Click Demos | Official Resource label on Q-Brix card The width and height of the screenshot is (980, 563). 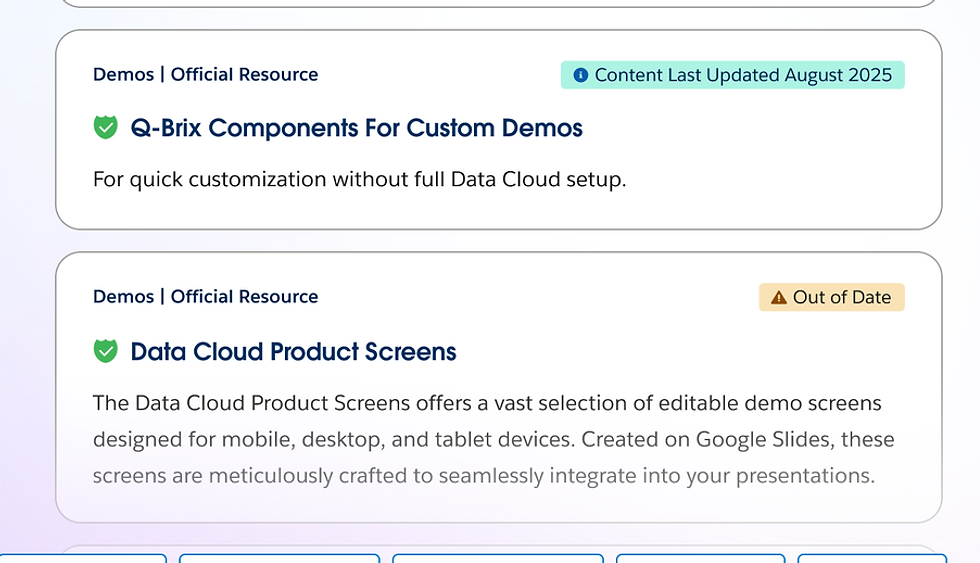pyautogui.click(x=206, y=74)
